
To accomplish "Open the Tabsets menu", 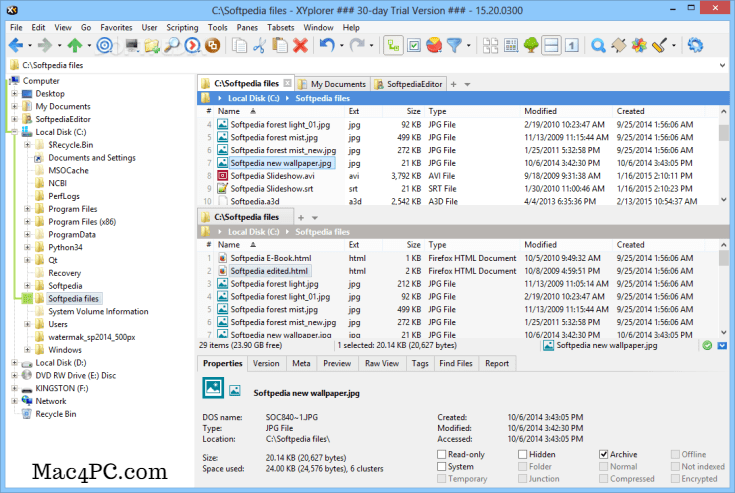I will point(280,27).
